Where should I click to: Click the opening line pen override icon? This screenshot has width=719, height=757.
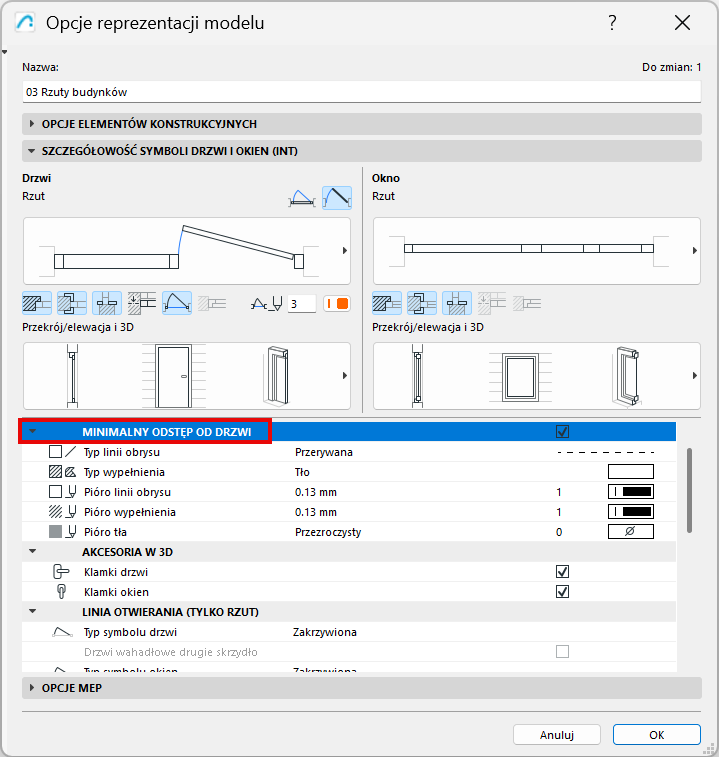tap(267, 304)
